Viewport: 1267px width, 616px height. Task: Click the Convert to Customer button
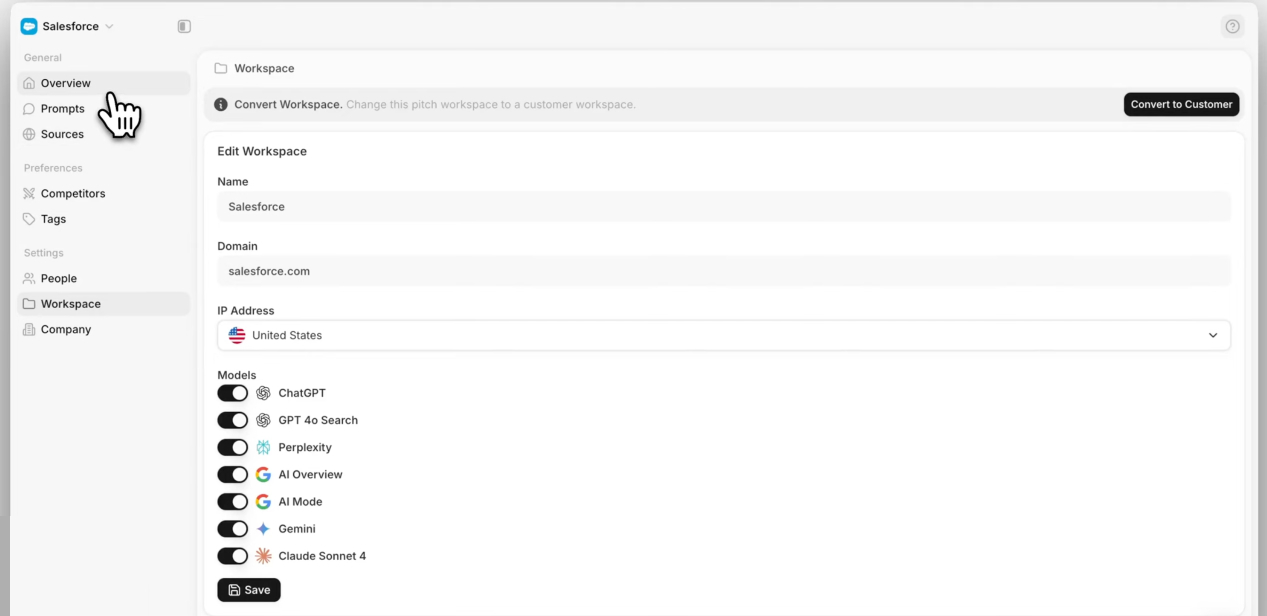click(x=1181, y=104)
